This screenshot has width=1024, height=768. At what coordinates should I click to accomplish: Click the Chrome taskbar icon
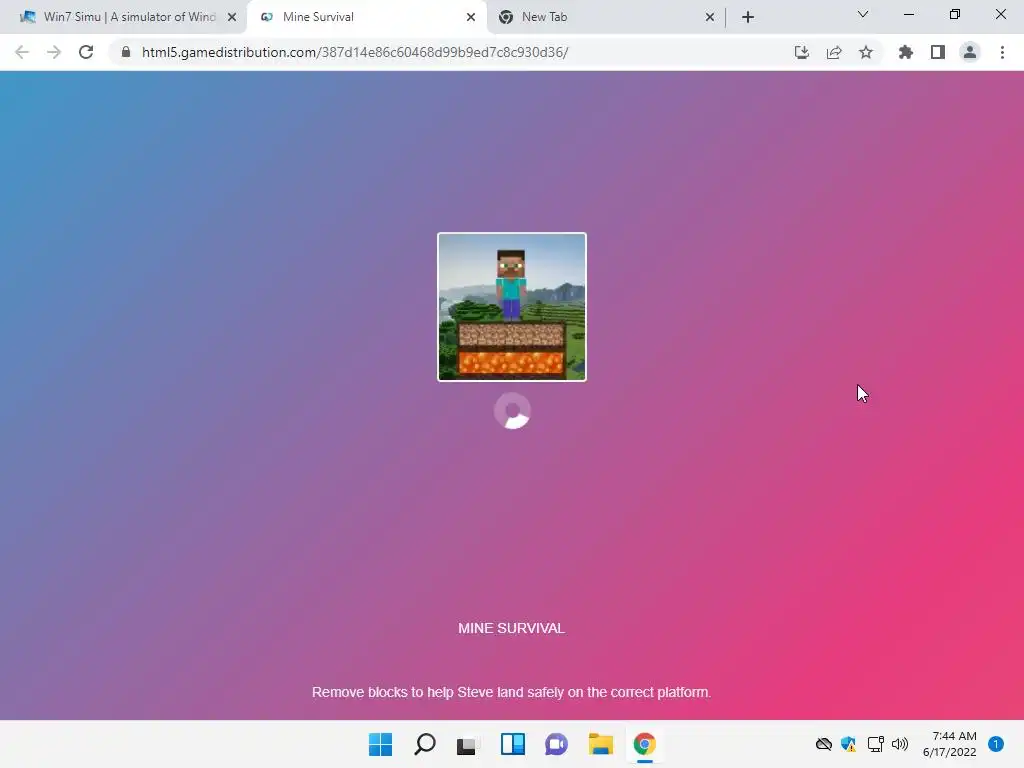[x=645, y=744]
